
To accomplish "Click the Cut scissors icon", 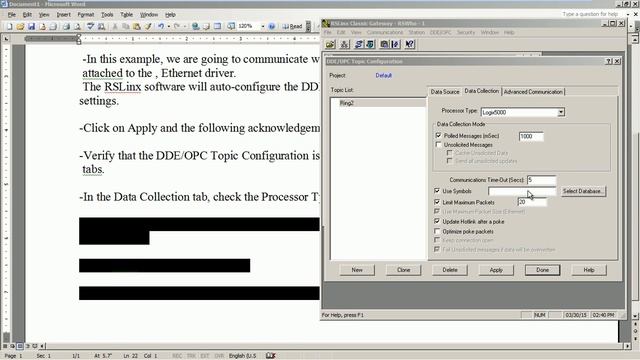I will [115, 26].
